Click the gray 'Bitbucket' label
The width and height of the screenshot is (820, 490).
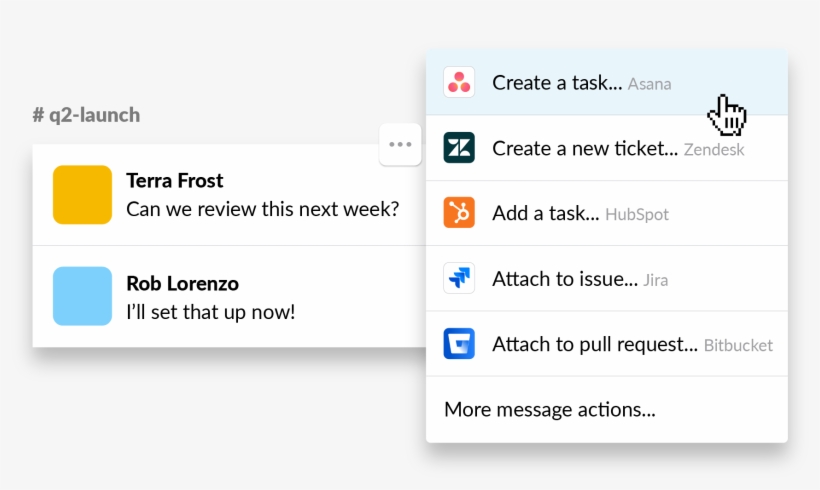(x=738, y=345)
